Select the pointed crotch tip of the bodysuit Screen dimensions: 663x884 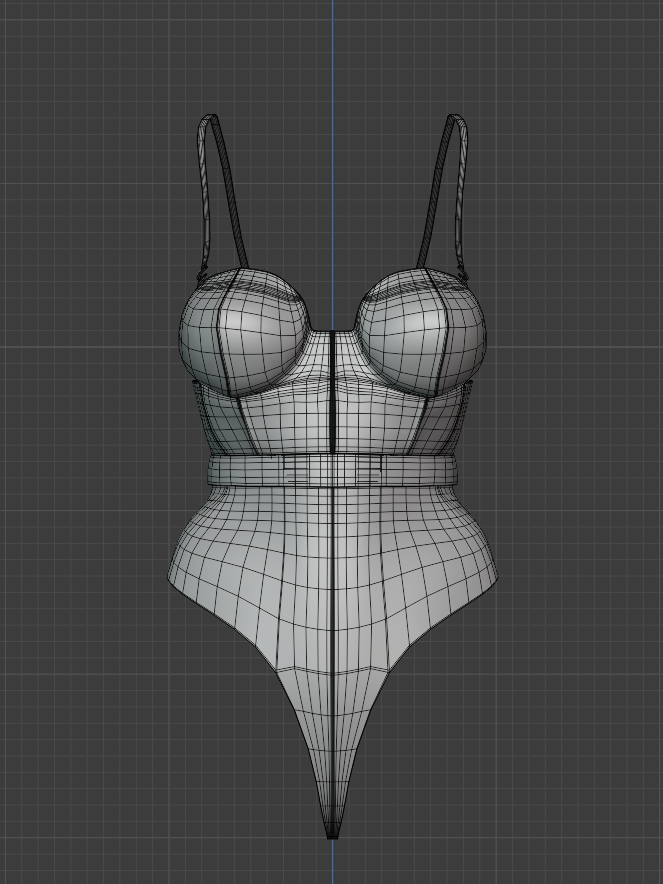tap(333, 829)
